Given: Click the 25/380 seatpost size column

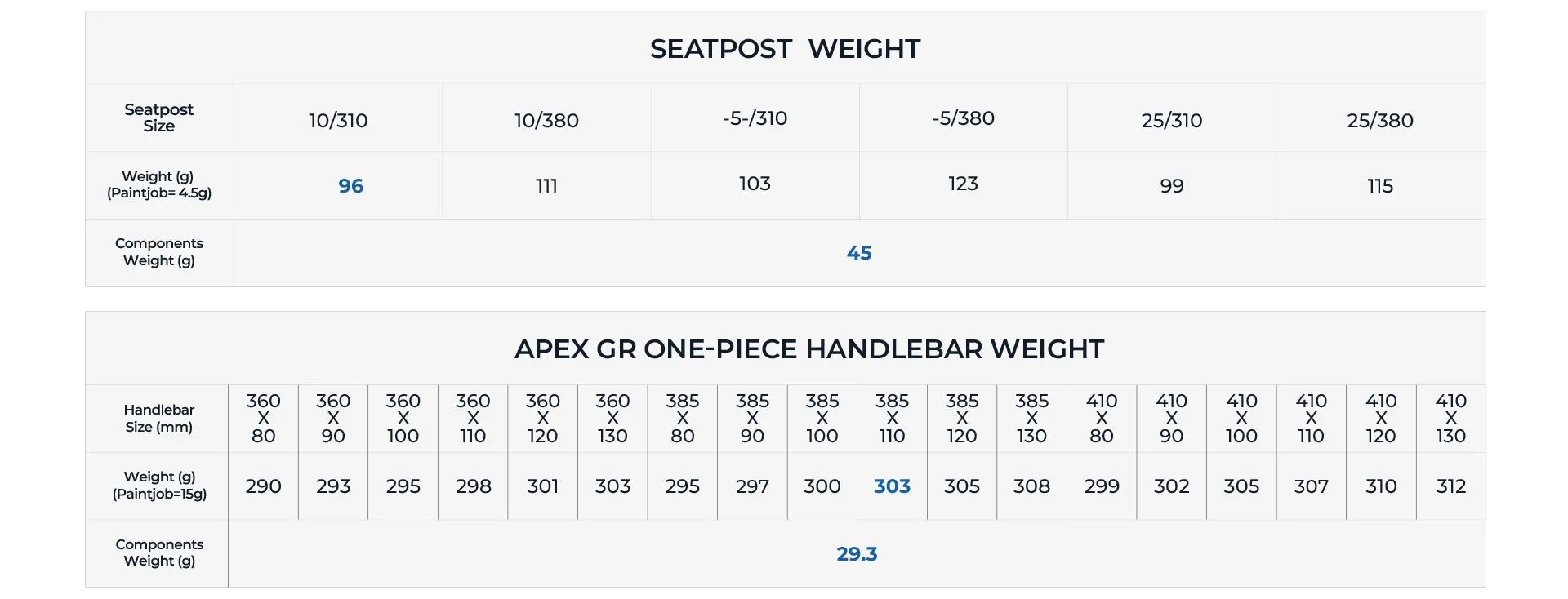Looking at the screenshot, I should [x=1380, y=121].
